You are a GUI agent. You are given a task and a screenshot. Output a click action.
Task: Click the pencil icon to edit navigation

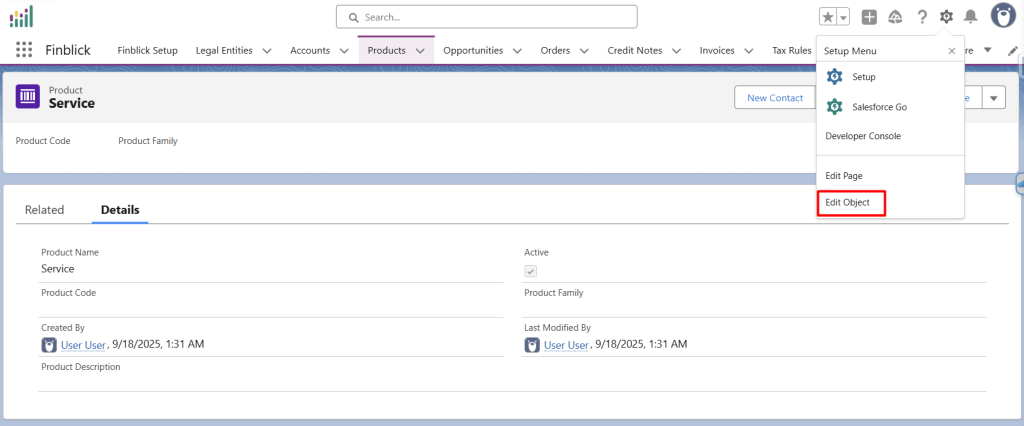pos(1012,50)
